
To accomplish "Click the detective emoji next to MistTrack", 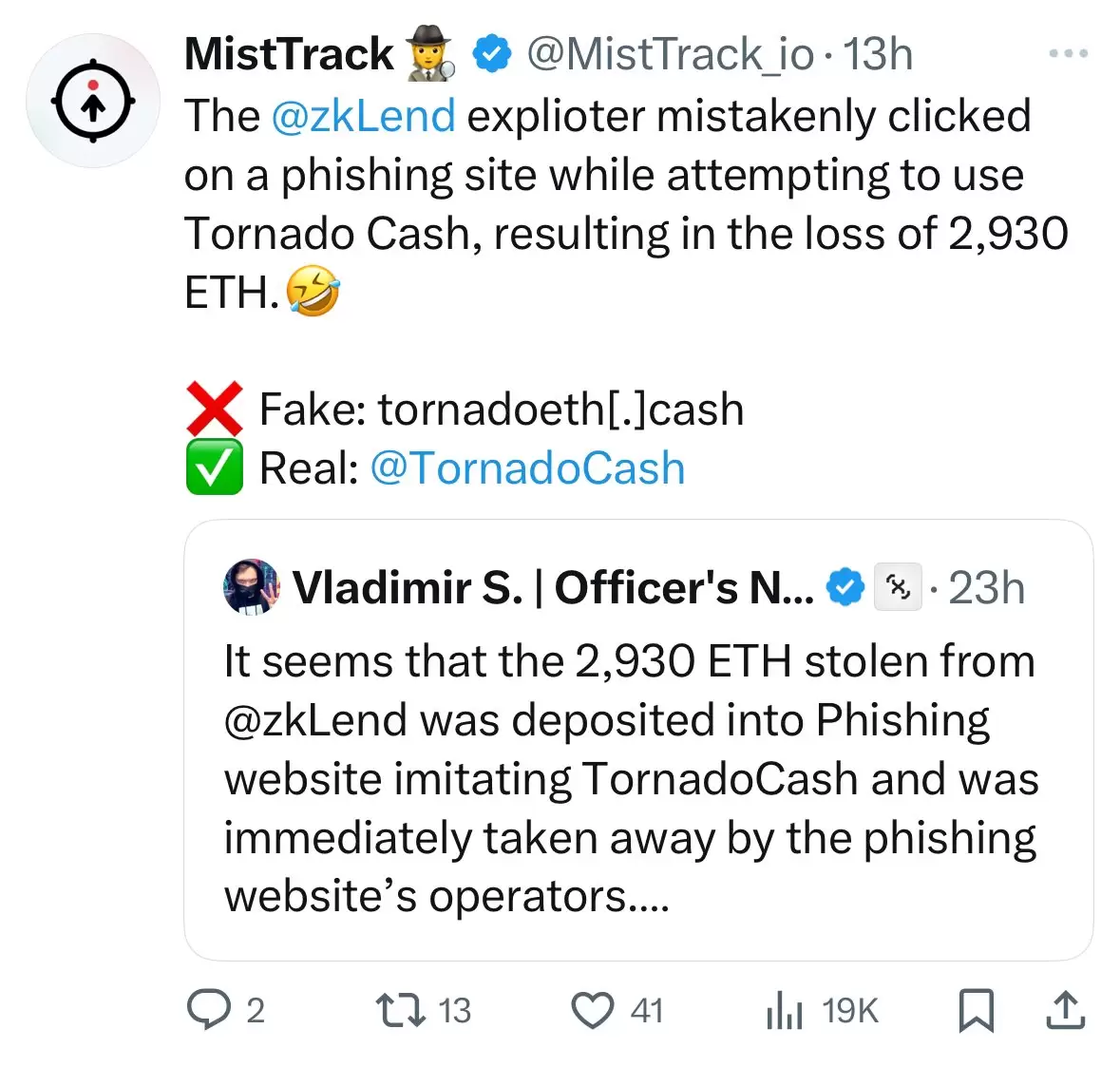I will [430, 53].
